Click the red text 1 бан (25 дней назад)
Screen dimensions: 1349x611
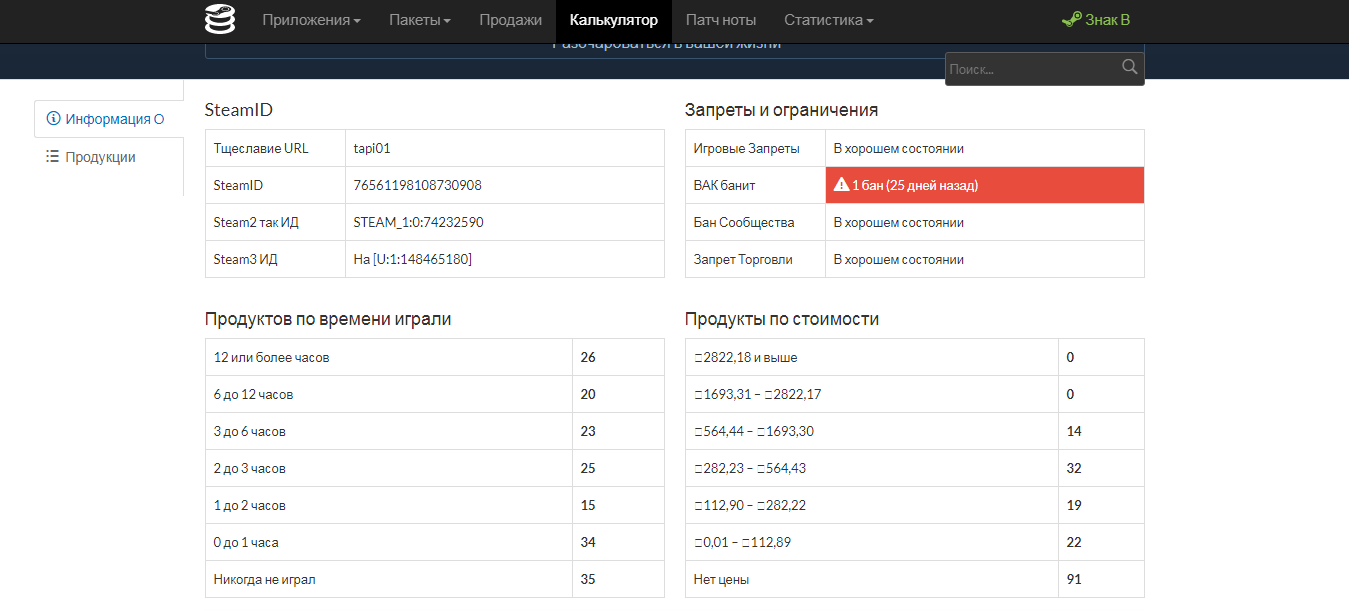pyautogui.click(x=915, y=185)
